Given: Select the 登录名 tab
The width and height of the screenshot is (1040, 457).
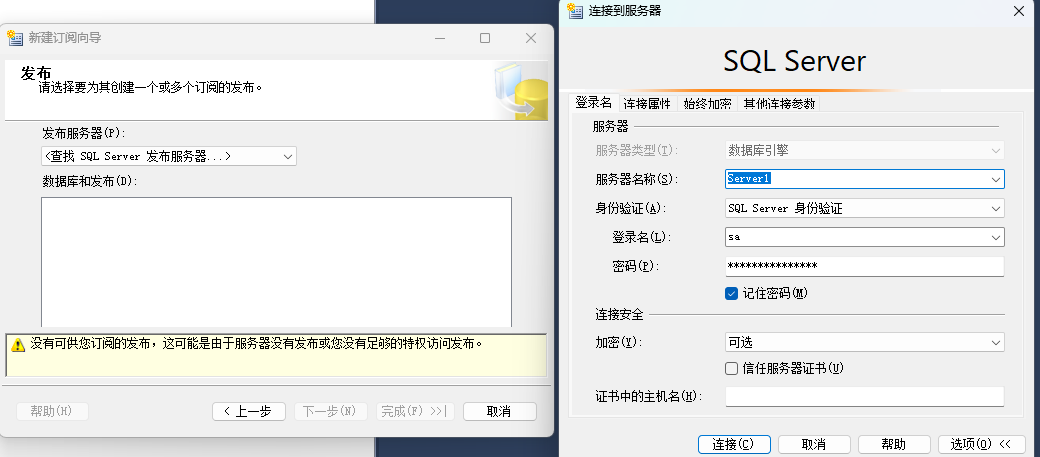Looking at the screenshot, I should pos(594,103).
